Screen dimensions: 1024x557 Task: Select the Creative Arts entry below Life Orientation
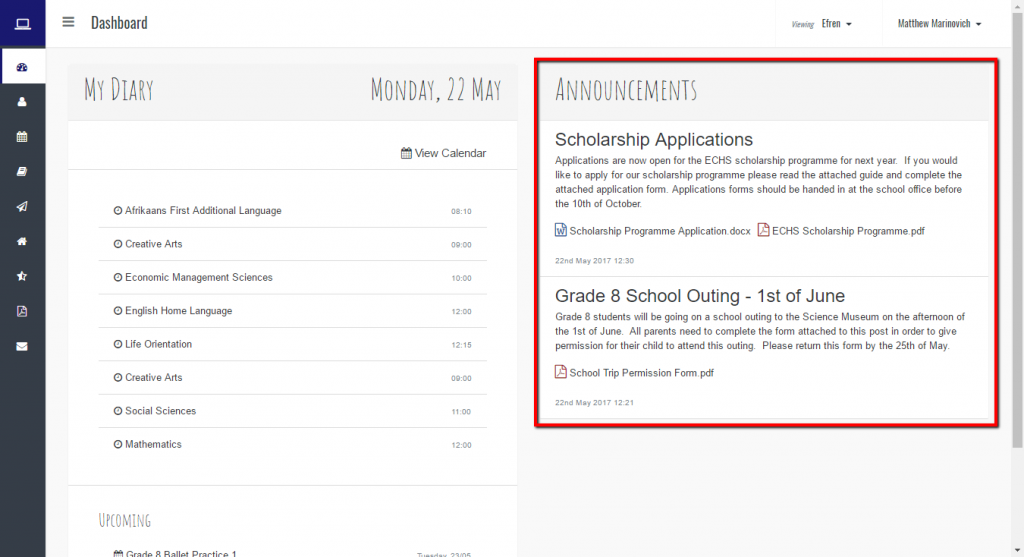(293, 377)
